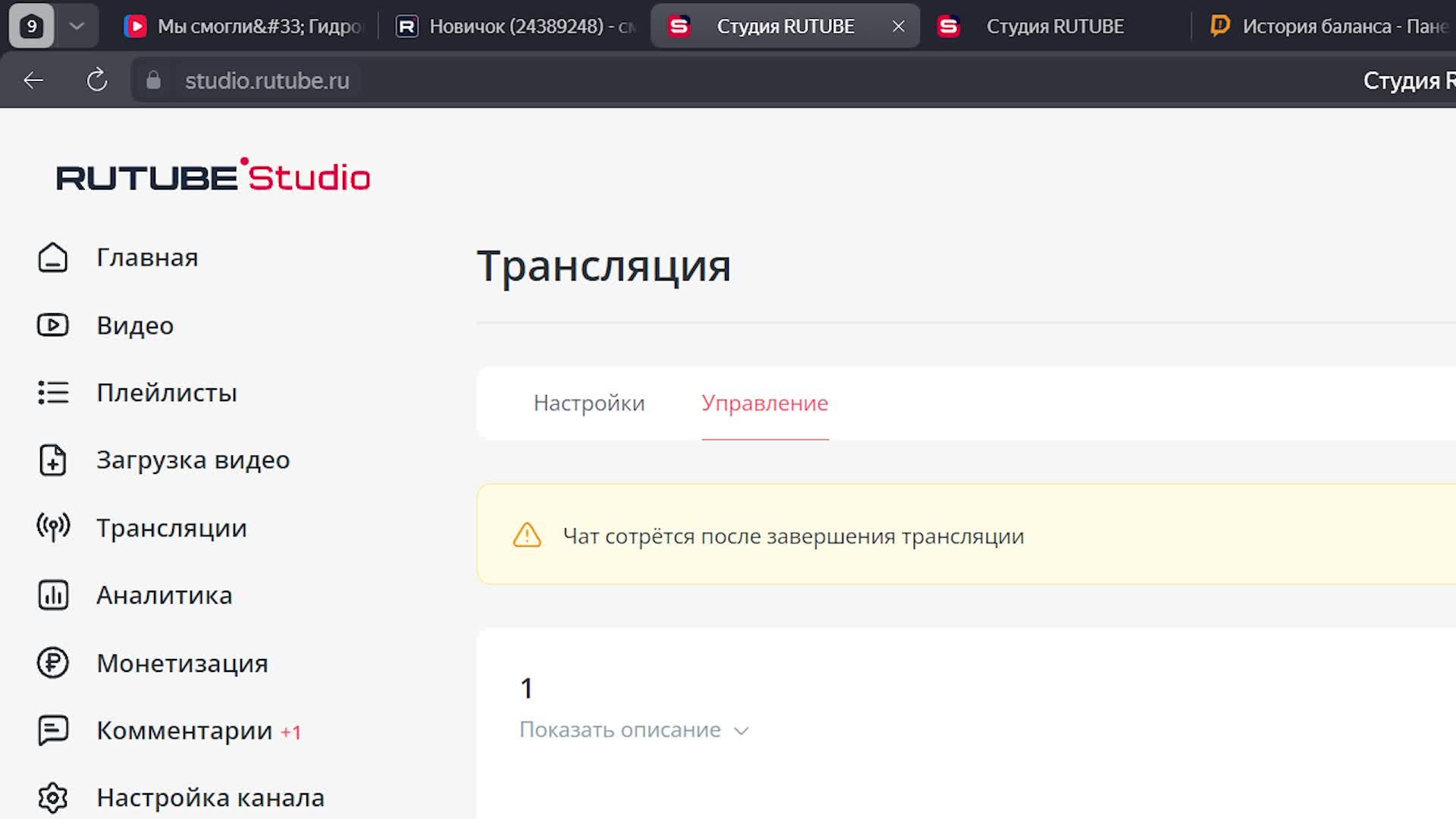
Task: Click the +1 comments badge
Action: coord(291,733)
